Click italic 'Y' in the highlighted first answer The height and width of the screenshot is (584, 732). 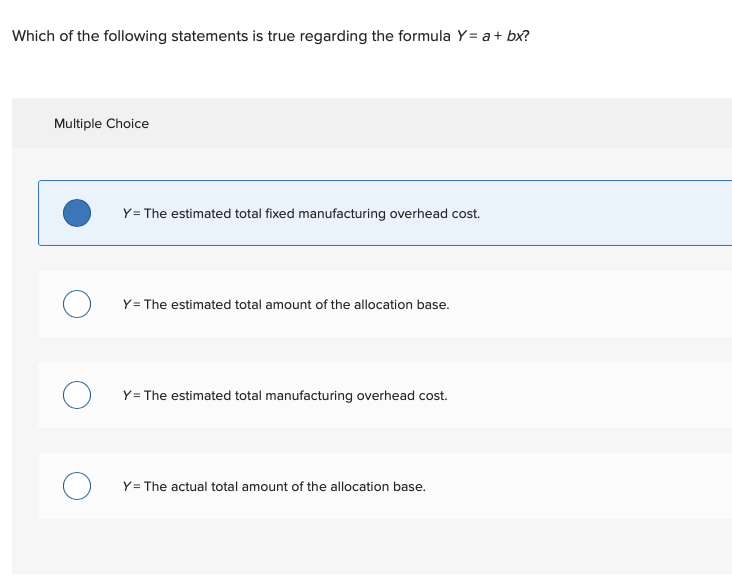126,214
